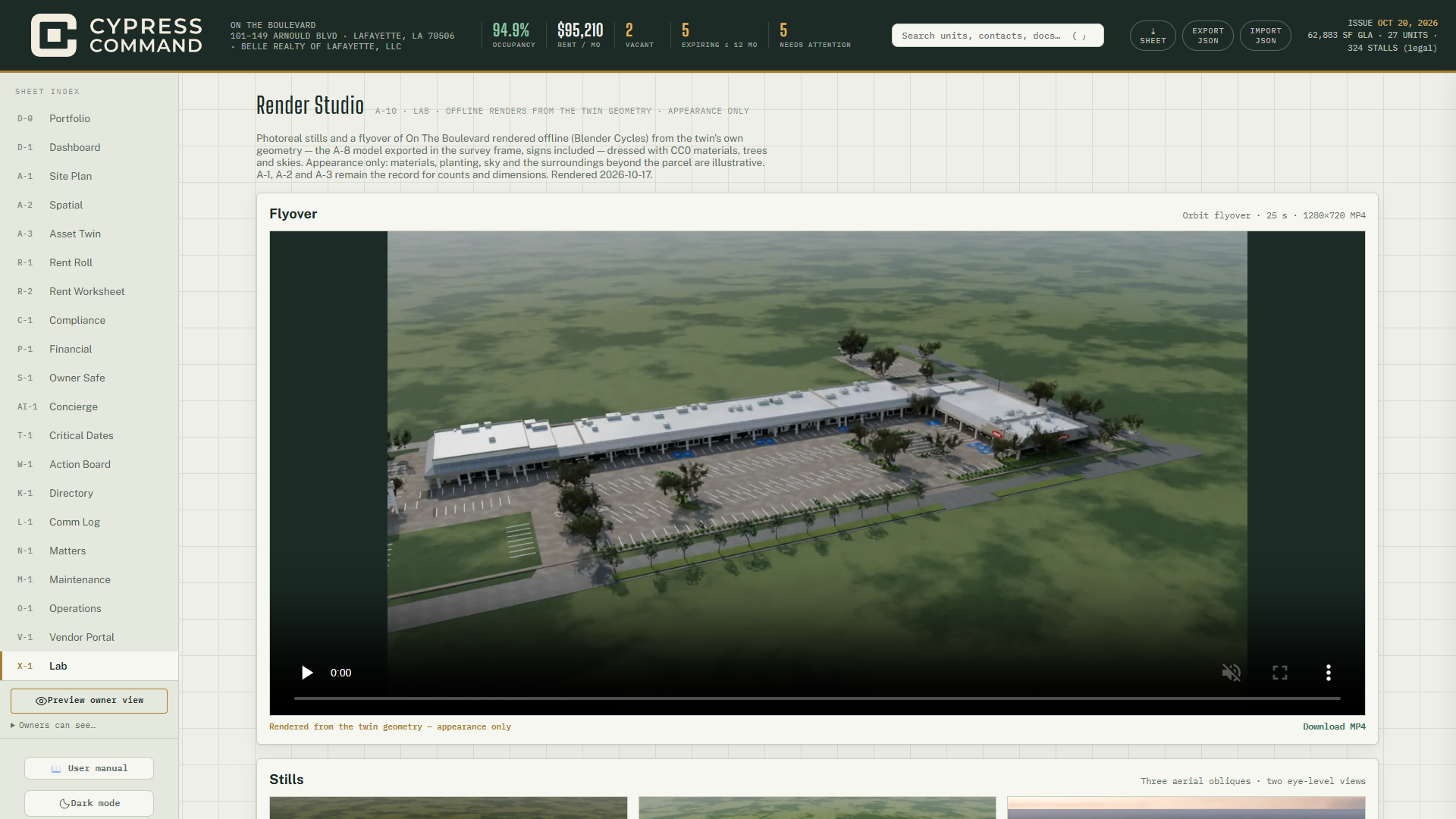This screenshot has width=1456, height=819.
Task: Open the Maintenance sheet
Action: point(89,580)
